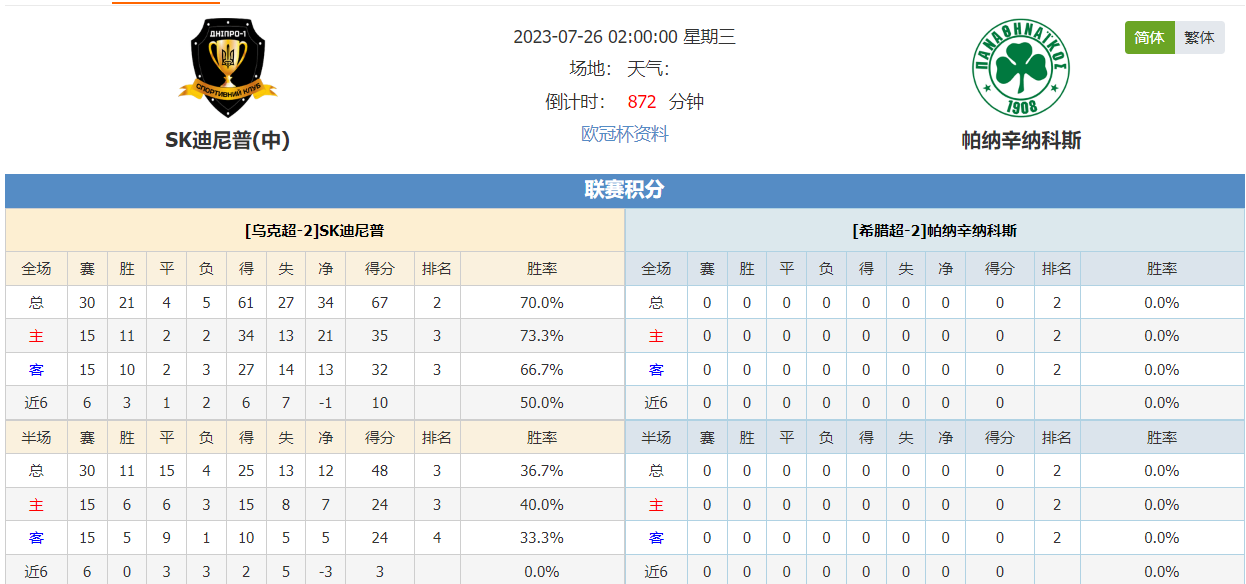Click the [希腊超-2]帕纳辛纳科斯 table heading
The height and width of the screenshot is (584, 1246).
click(934, 231)
